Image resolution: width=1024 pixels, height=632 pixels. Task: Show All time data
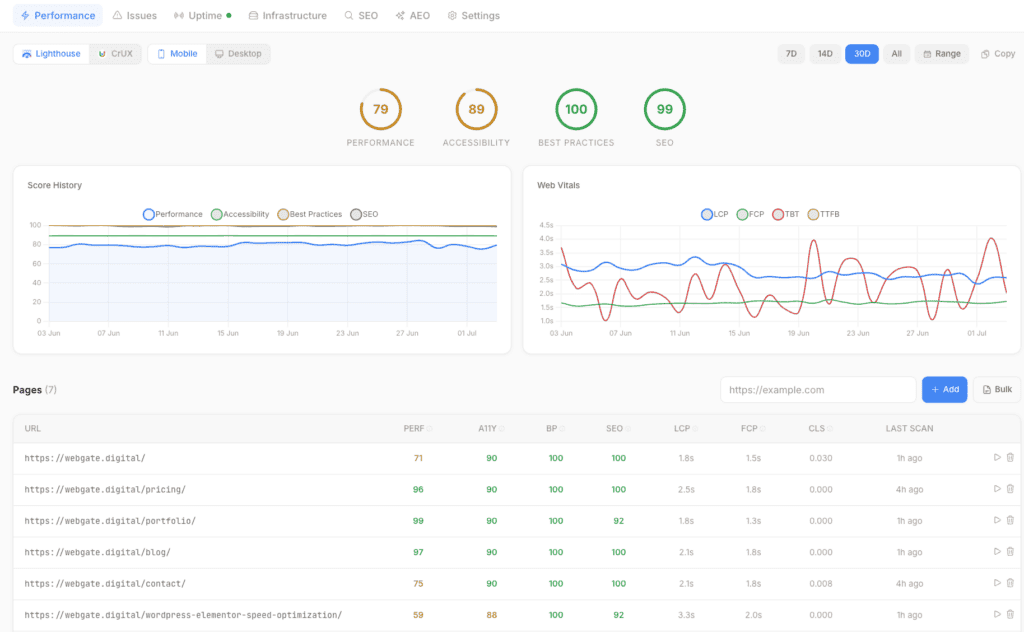tap(897, 54)
